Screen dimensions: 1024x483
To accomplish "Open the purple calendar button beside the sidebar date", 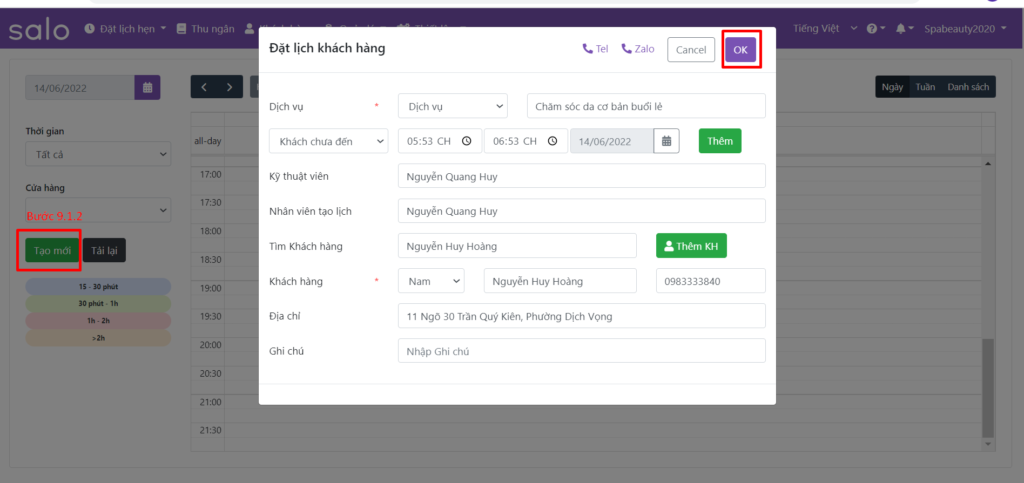I will (148, 88).
